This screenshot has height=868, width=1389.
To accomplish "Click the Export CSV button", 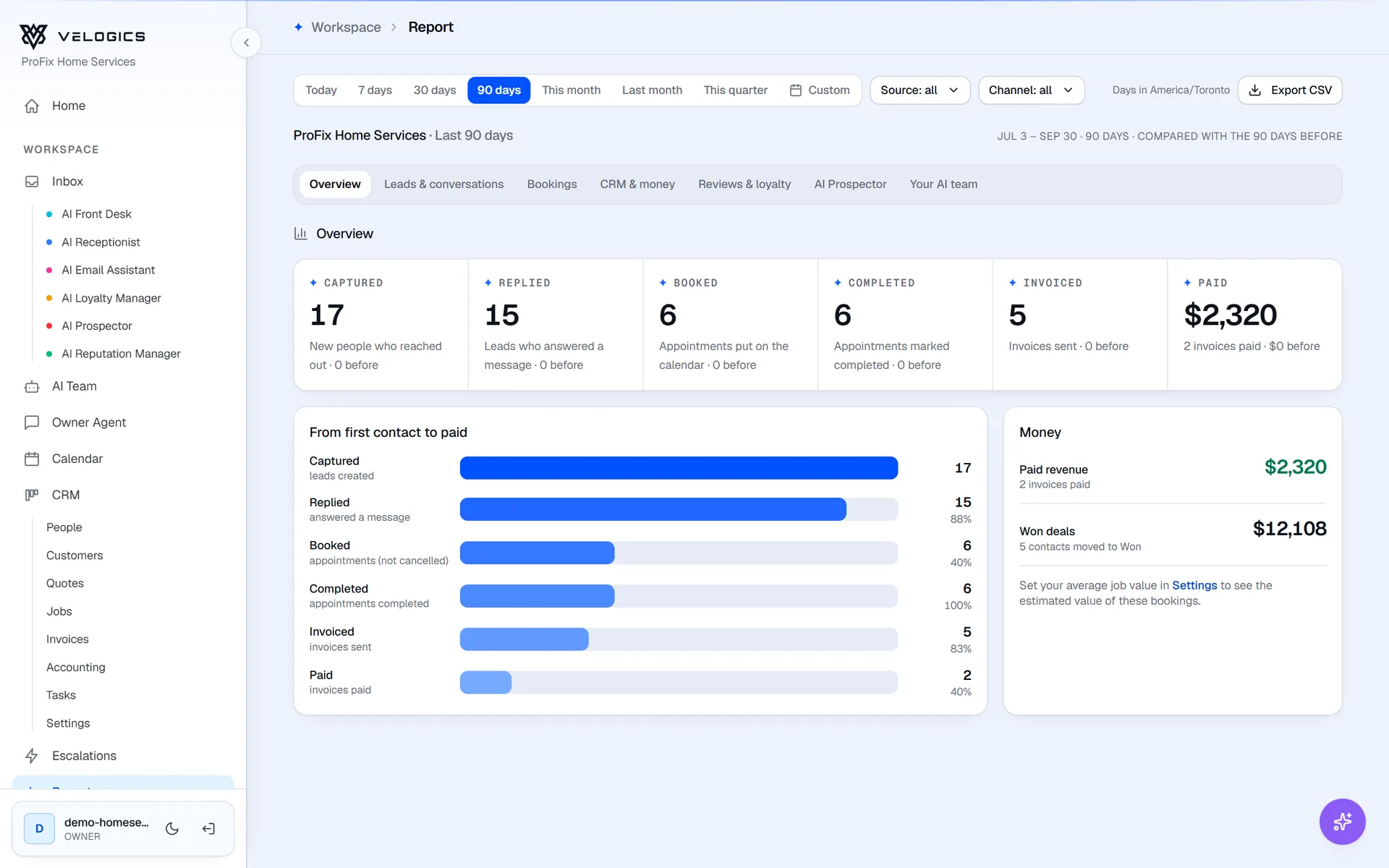I will (1290, 90).
